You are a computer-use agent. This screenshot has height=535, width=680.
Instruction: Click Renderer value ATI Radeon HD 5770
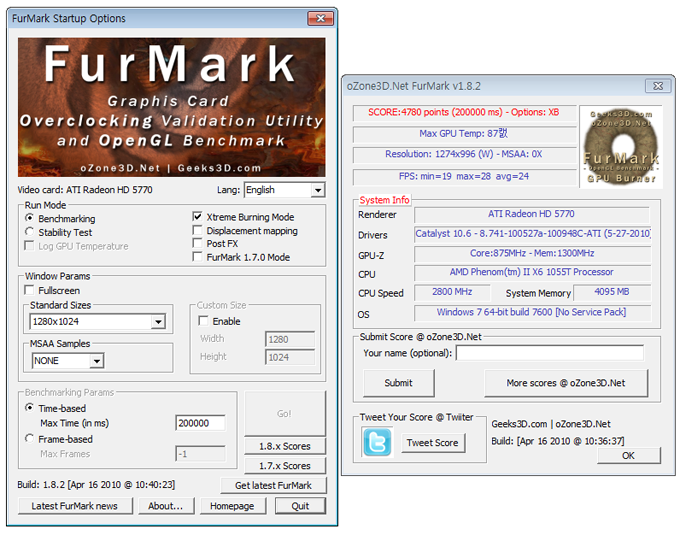[532, 214]
